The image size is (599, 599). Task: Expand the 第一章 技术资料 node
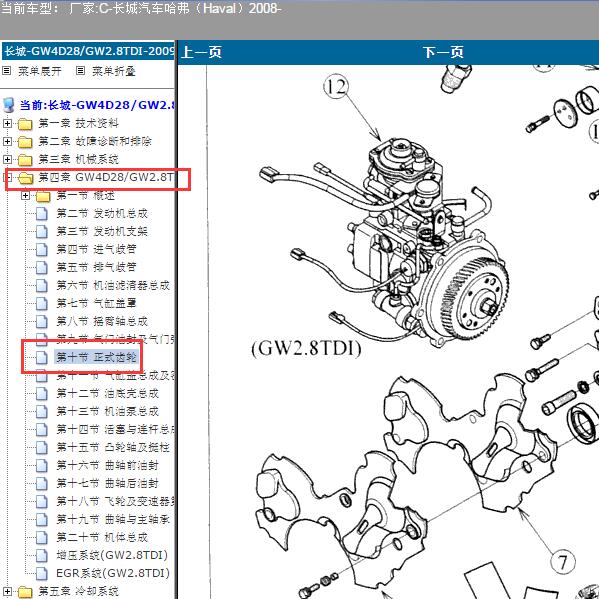[7, 123]
